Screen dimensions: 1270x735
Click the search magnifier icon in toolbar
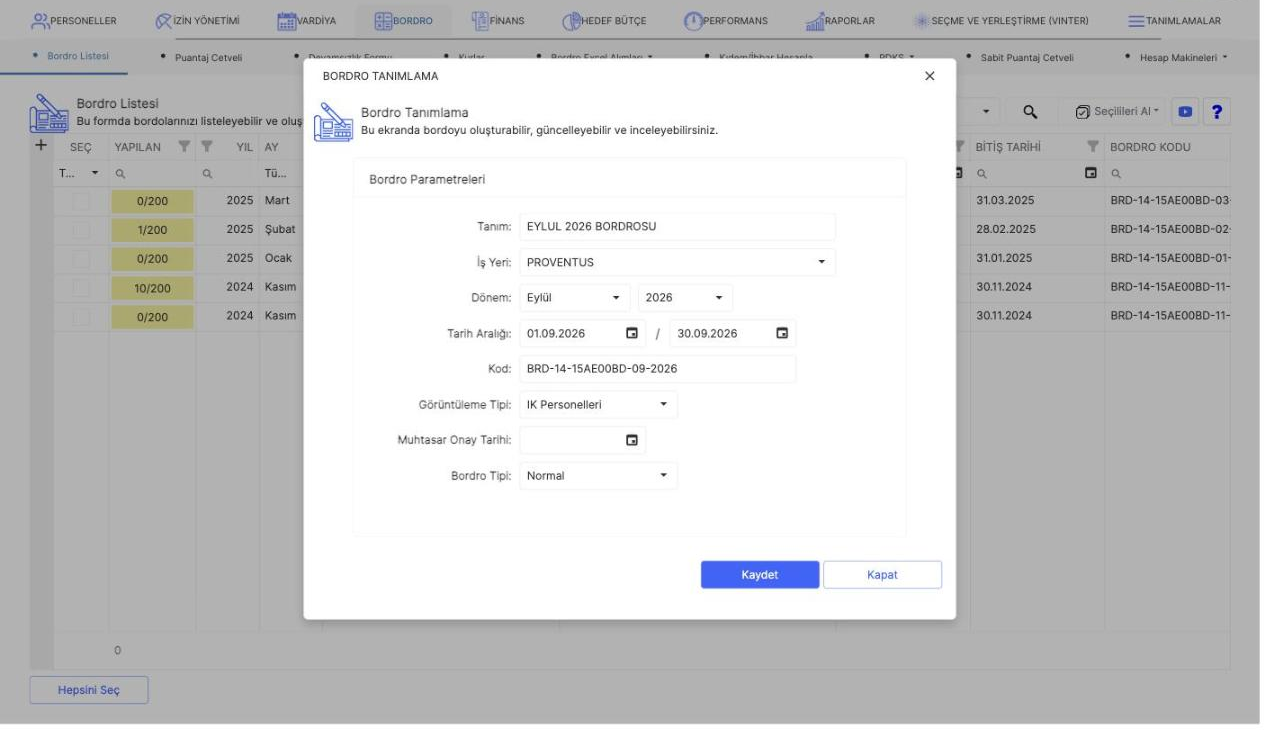1029,110
